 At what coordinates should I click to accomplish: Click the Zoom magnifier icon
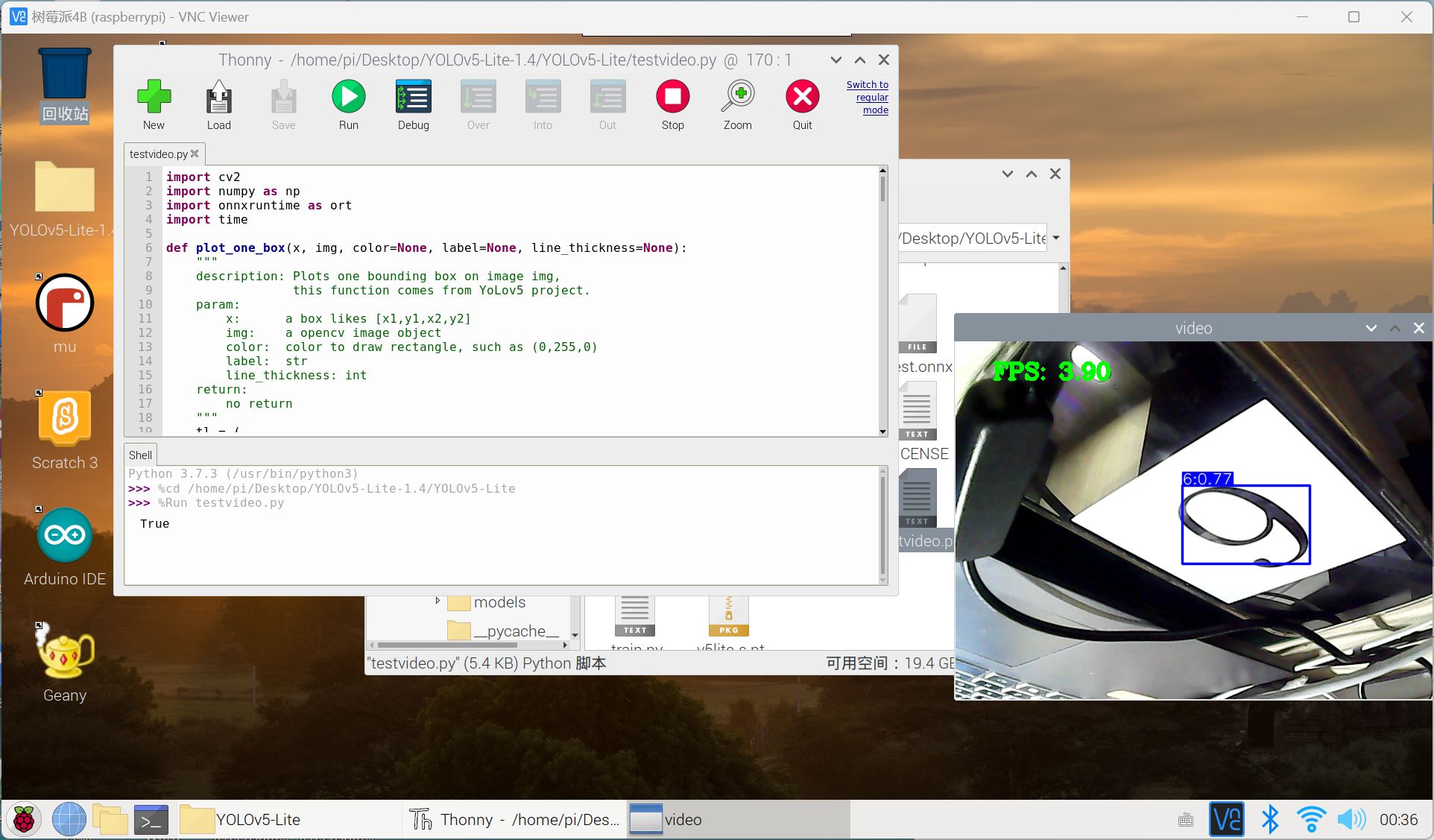tap(737, 105)
